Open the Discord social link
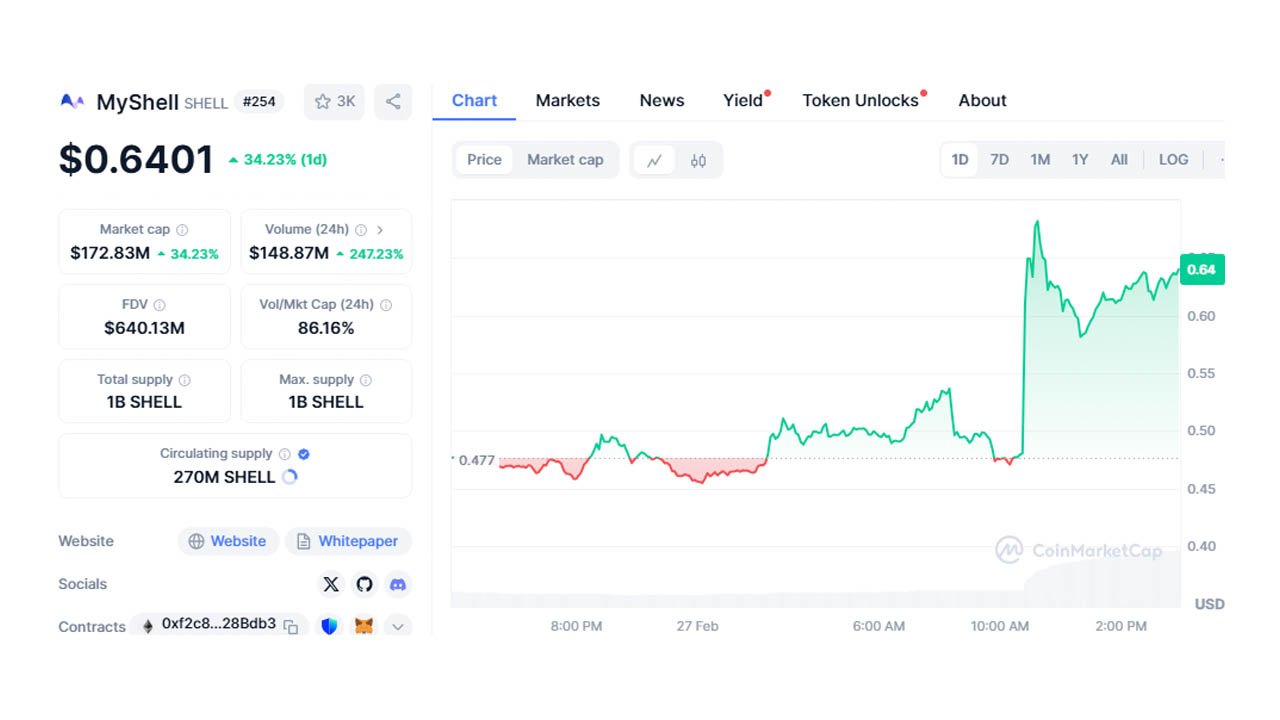 point(397,584)
